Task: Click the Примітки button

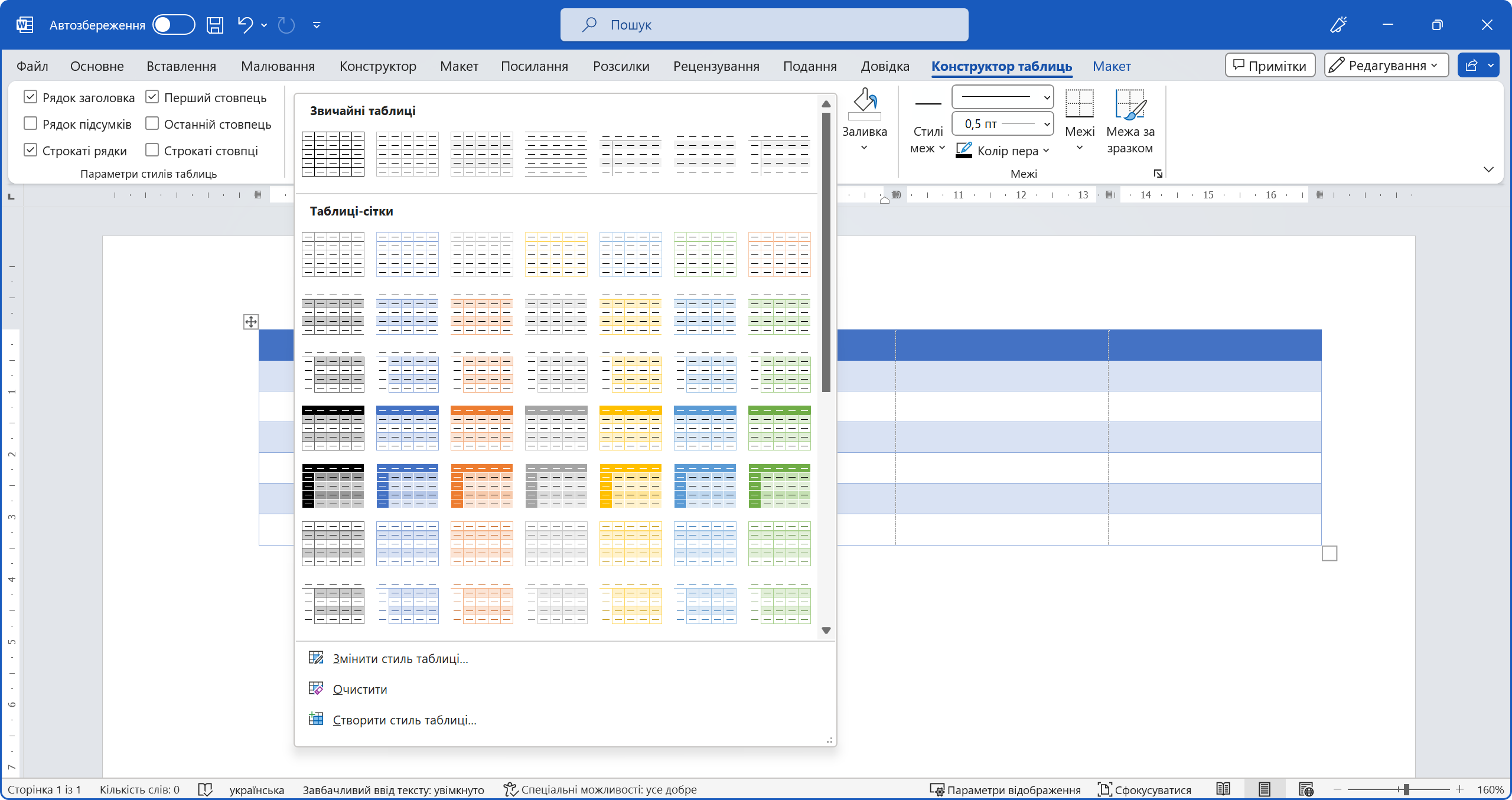Action: [1270, 66]
